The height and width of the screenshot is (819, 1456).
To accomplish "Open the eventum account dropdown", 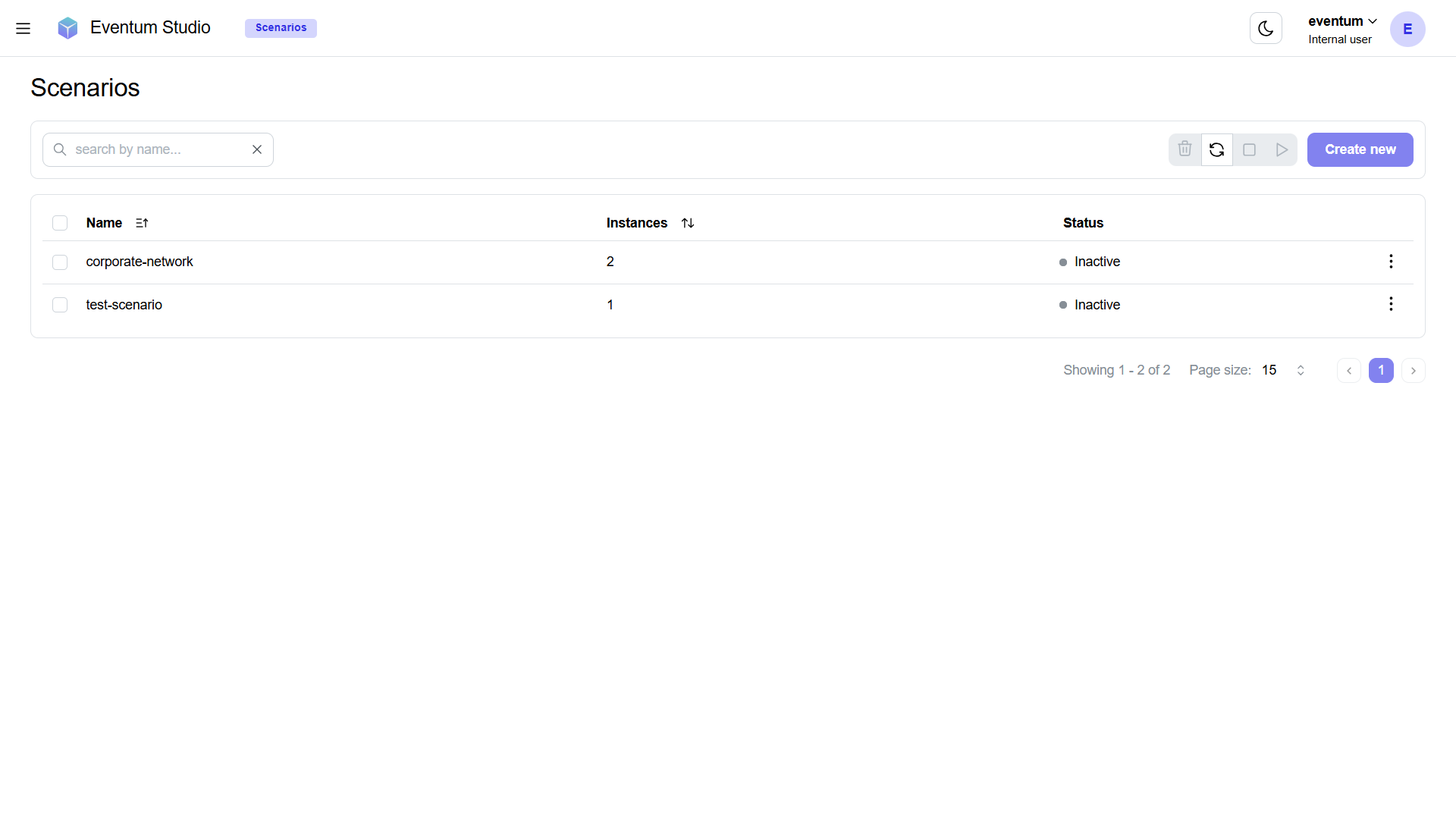I will [1341, 20].
